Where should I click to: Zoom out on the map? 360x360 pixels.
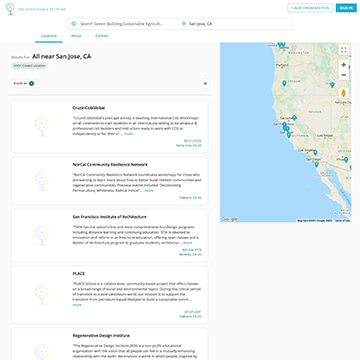[344, 75]
